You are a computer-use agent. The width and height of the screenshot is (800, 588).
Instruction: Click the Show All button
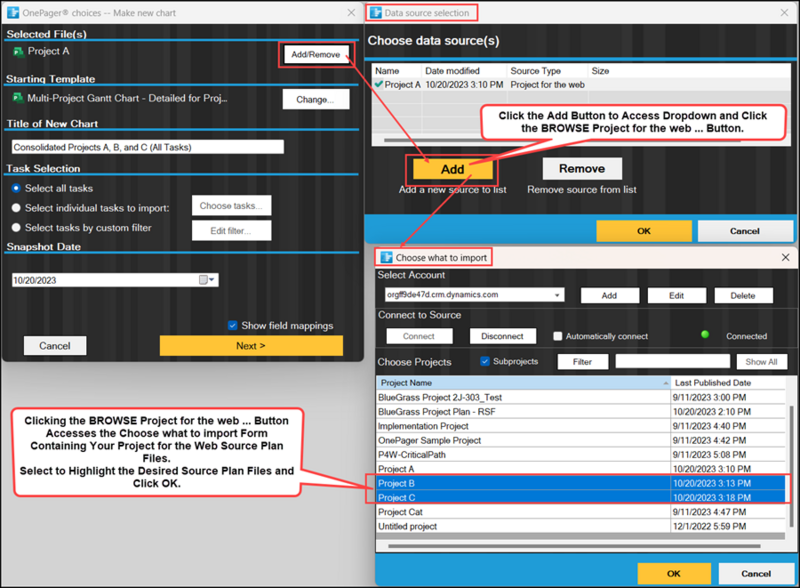click(x=761, y=361)
